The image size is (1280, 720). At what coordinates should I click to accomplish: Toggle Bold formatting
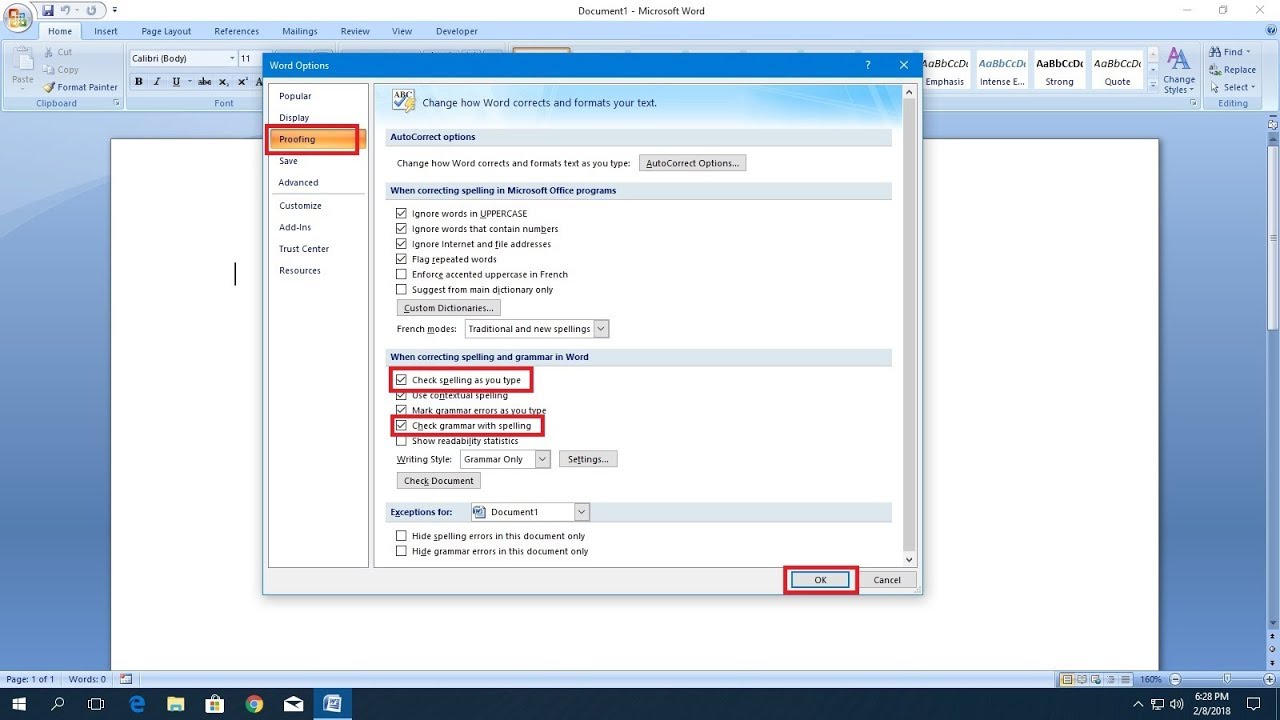point(139,82)
